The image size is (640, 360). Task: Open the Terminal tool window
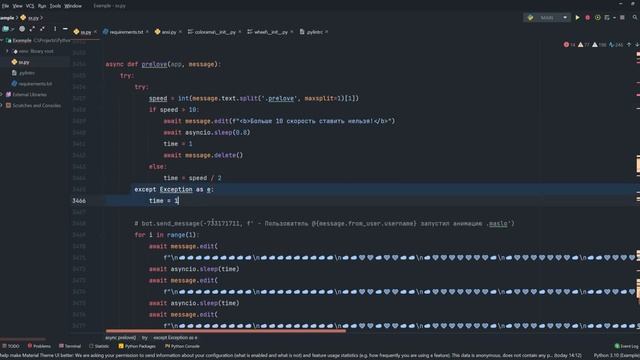(x=70, y=346)
